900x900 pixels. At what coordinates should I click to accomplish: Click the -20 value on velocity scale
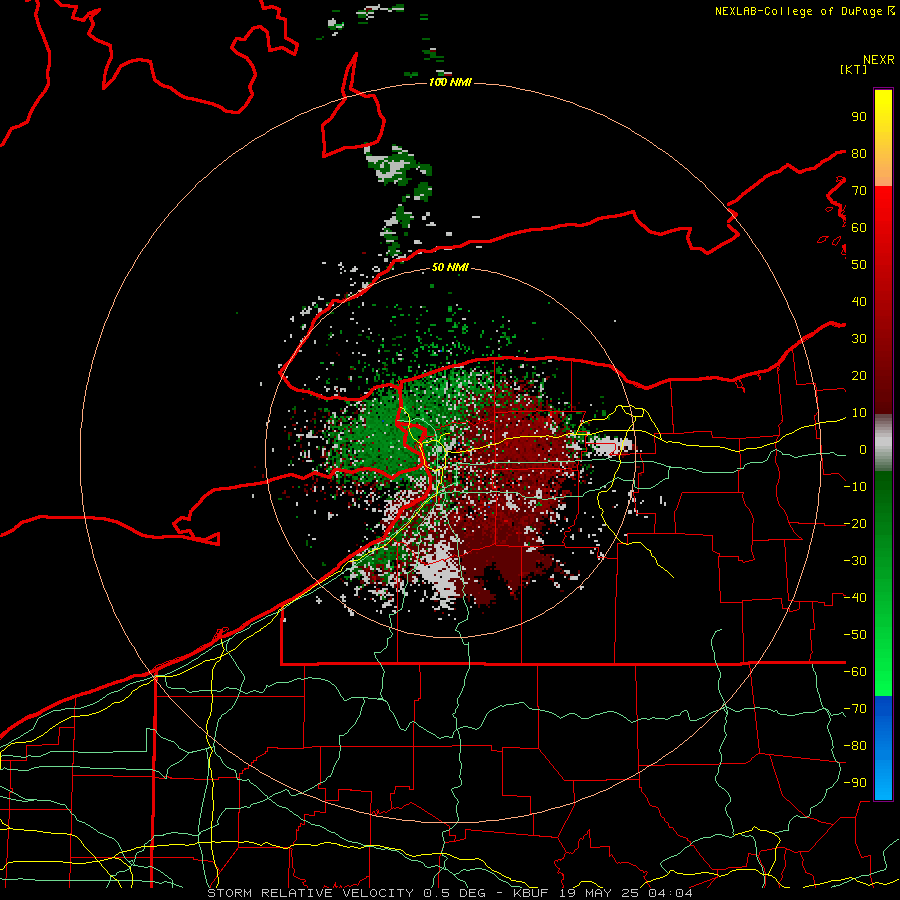[x=855, y=523]
